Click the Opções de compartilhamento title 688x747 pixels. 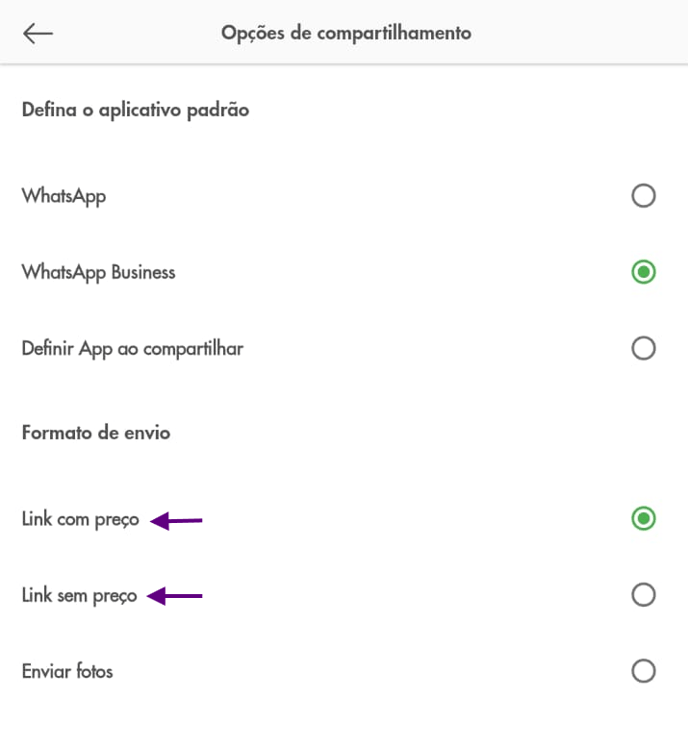[346, 33]
